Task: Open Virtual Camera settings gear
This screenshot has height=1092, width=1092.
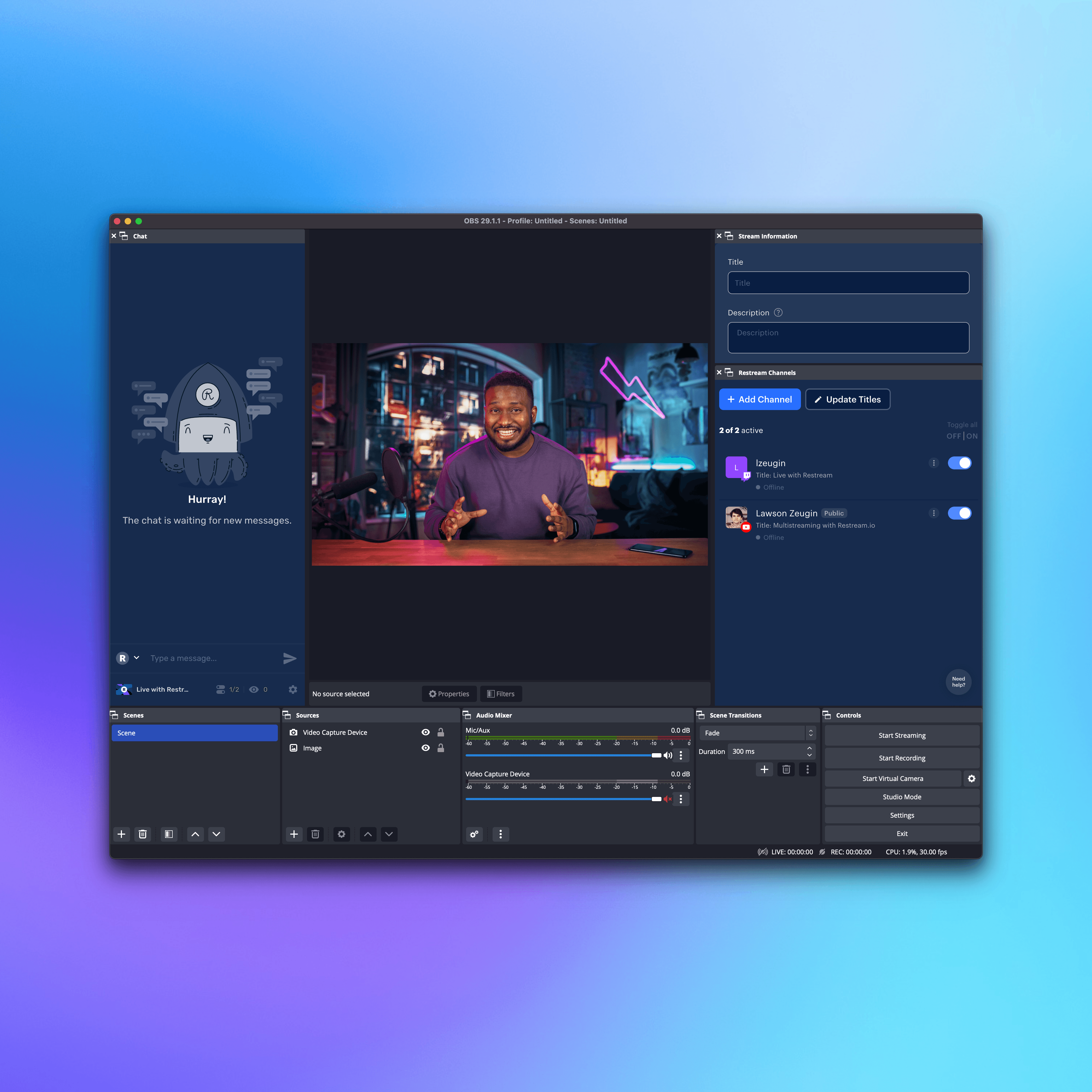Action: click(x=971, y=778)
